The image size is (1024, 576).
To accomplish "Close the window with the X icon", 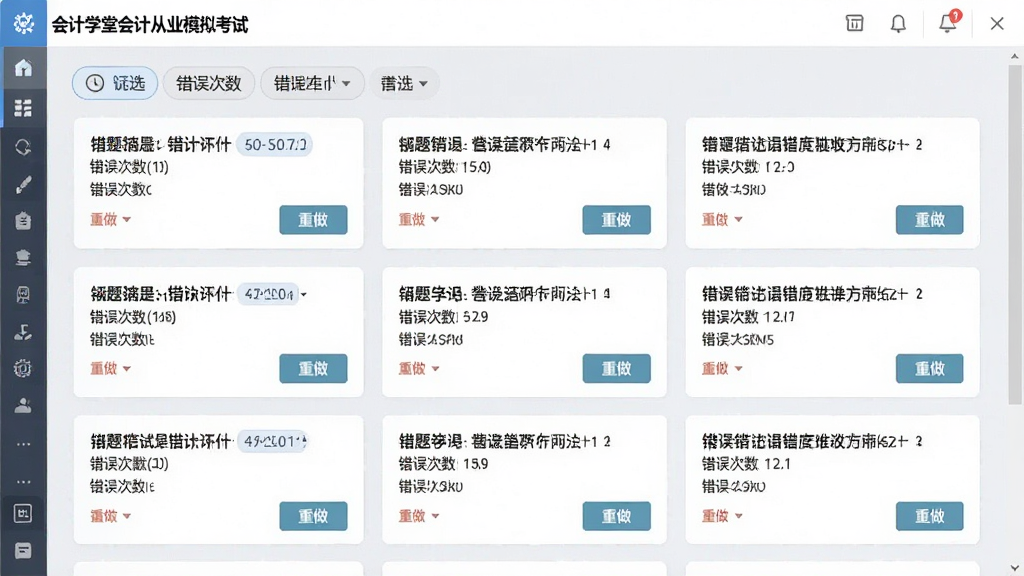I will pyautogui.click(x=997, y=24).
